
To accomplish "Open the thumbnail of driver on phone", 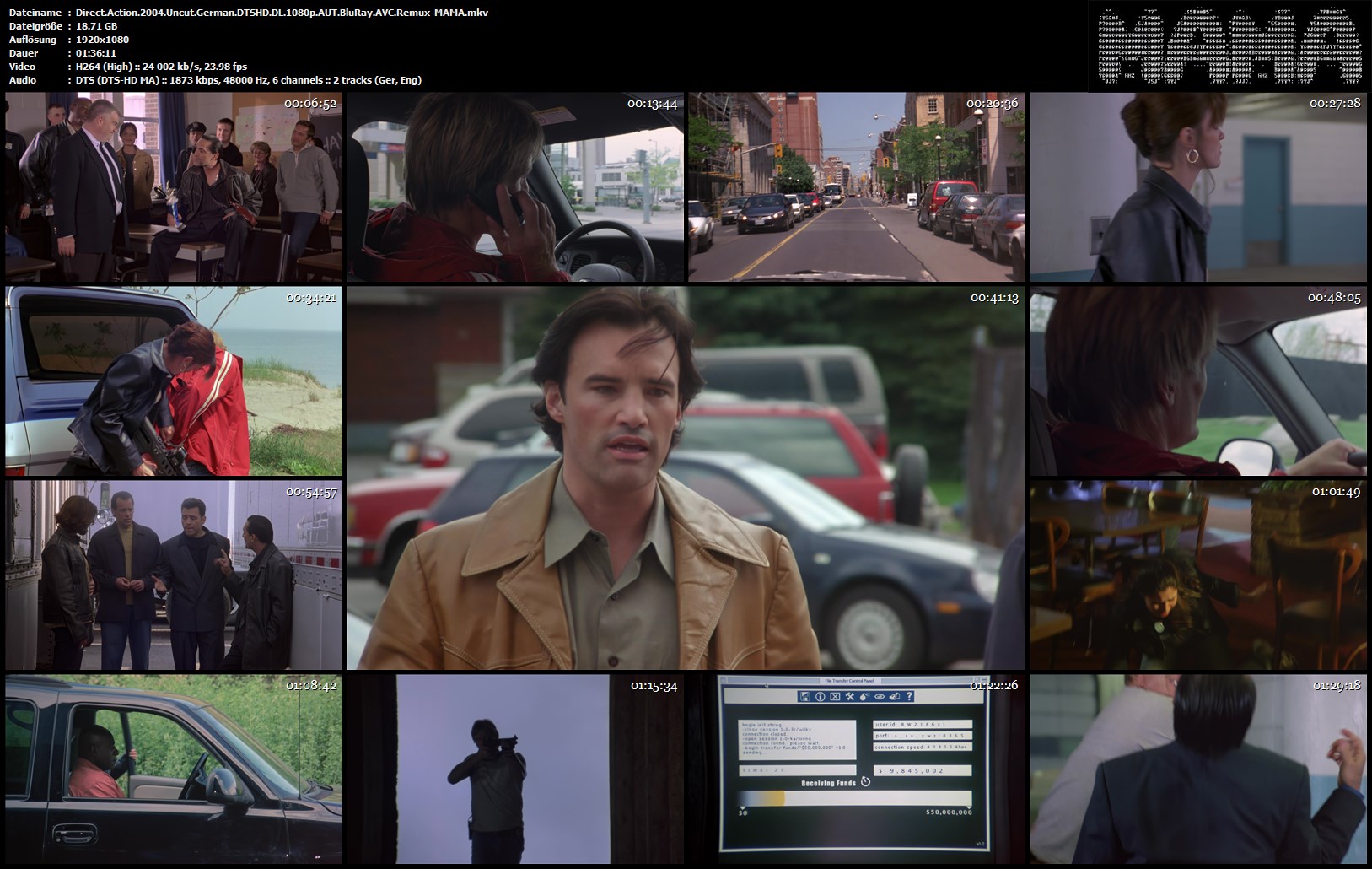I will (x=515, y=187).
